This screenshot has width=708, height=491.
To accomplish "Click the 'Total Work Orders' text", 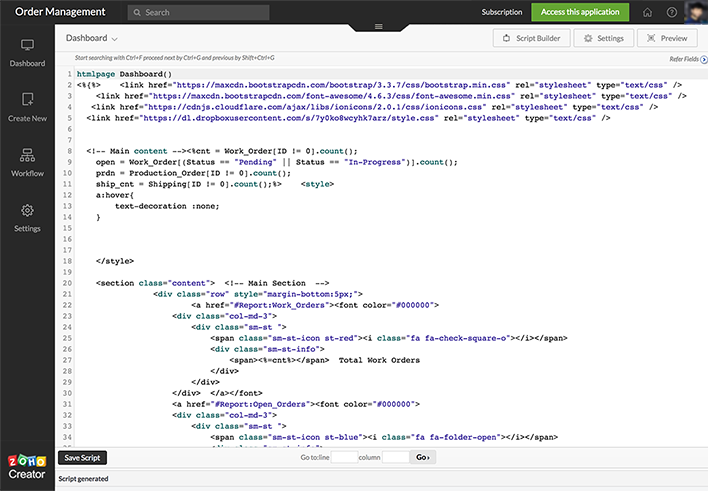I will pos(379,360).
